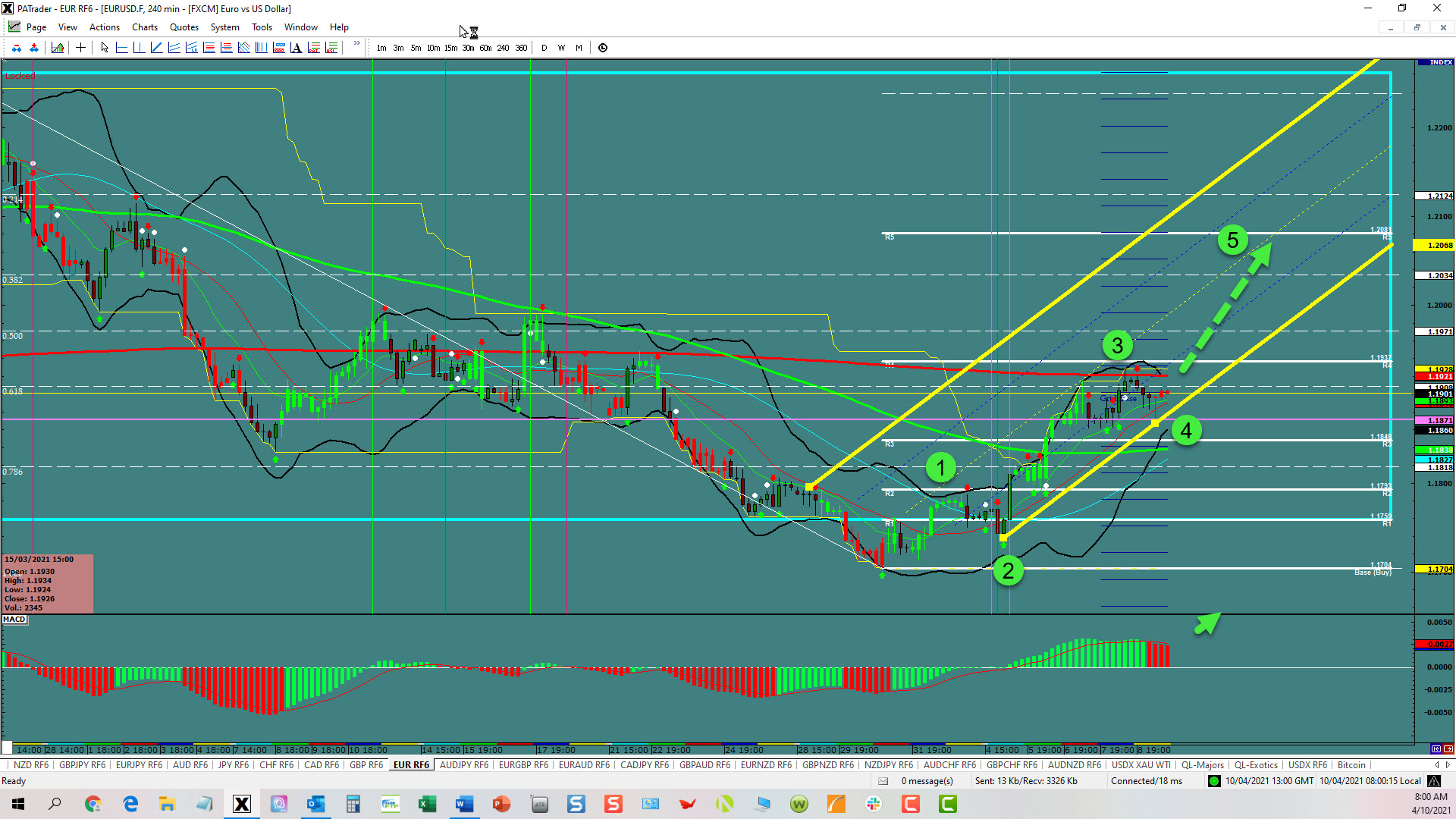Switch to the Bitcoin tab
Screen dimensions: 1456x819
point(1351,765)
